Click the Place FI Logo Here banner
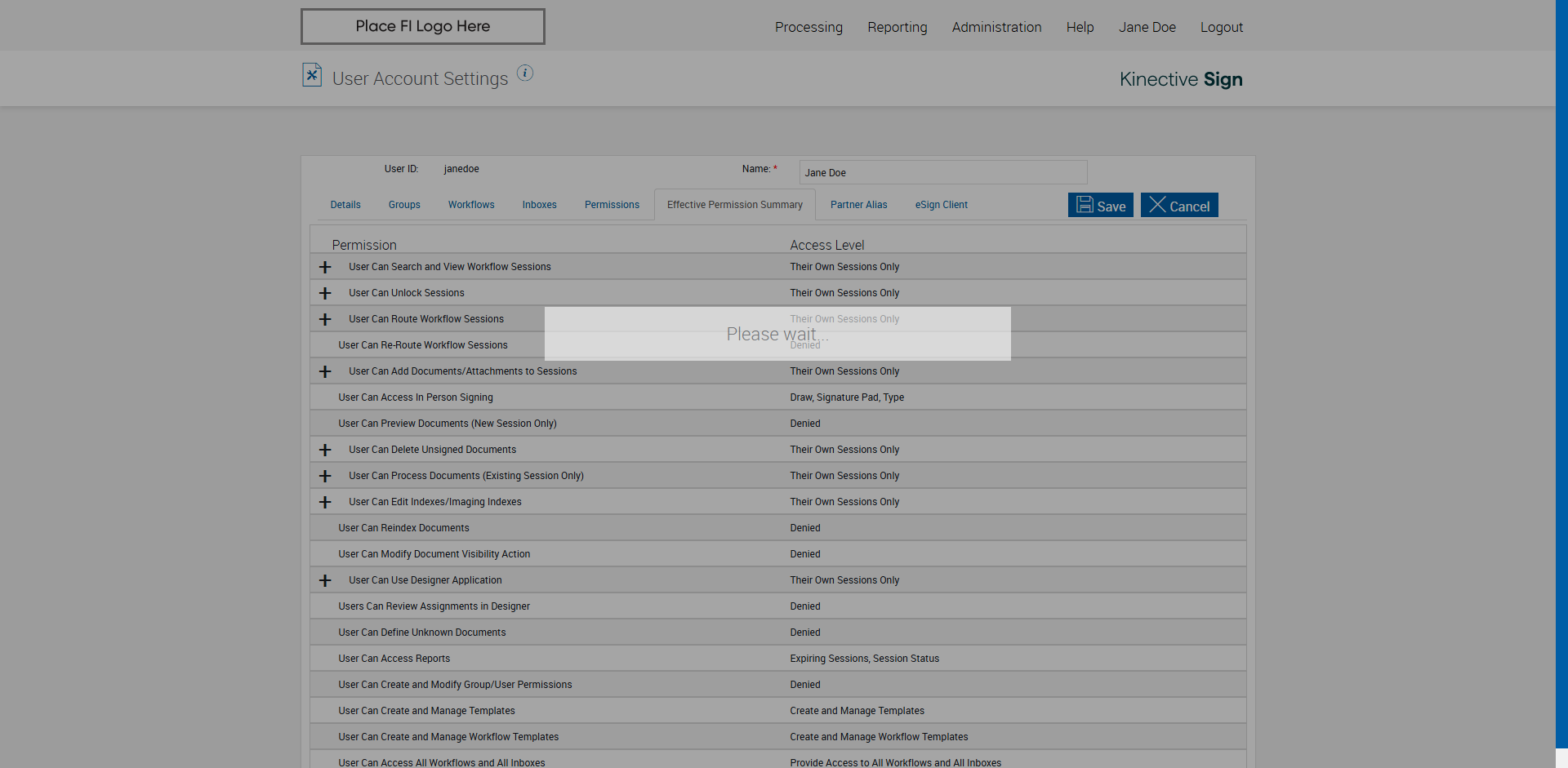 (x=423, y=26)
